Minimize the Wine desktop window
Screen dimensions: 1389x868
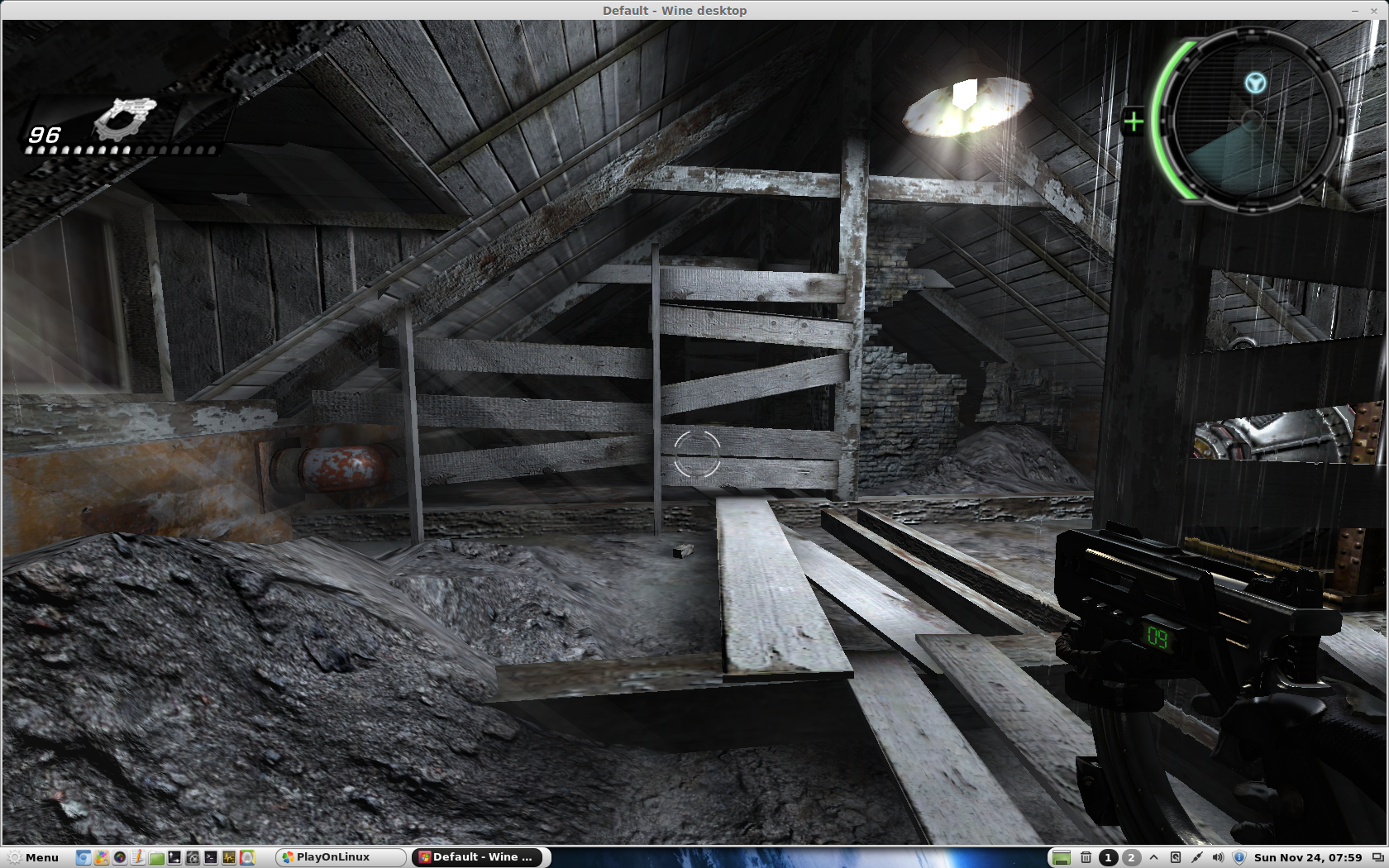1355,11
